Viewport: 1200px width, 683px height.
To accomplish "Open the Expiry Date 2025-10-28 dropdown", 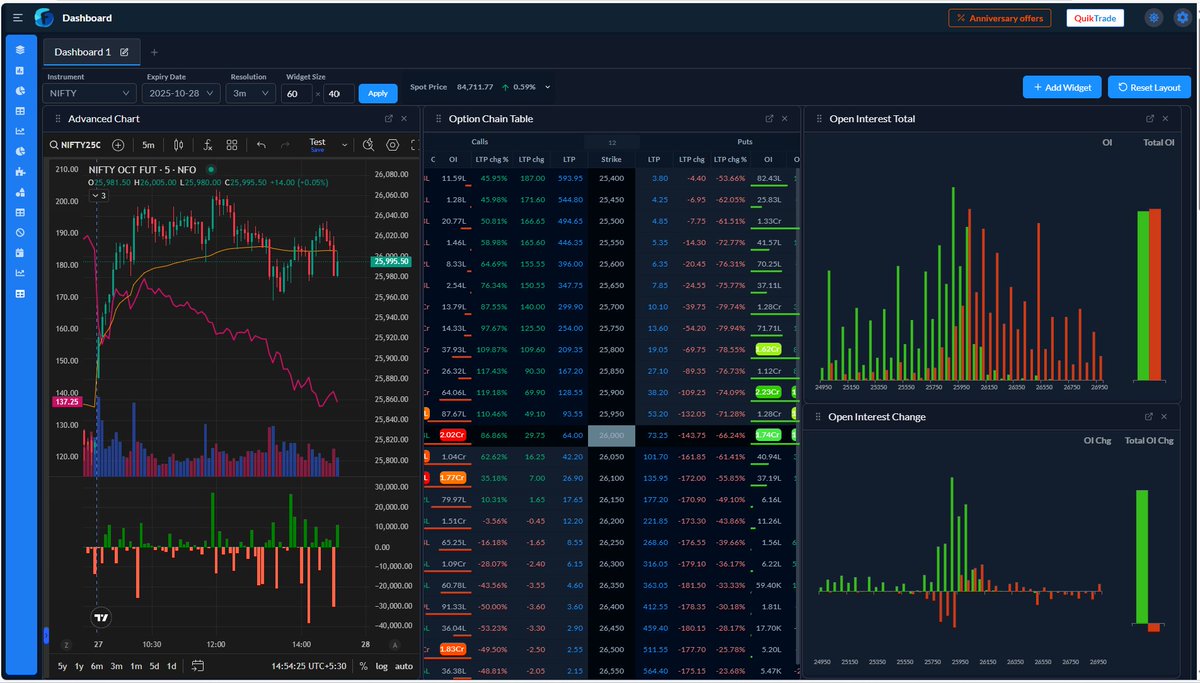I will coord(181,92).
